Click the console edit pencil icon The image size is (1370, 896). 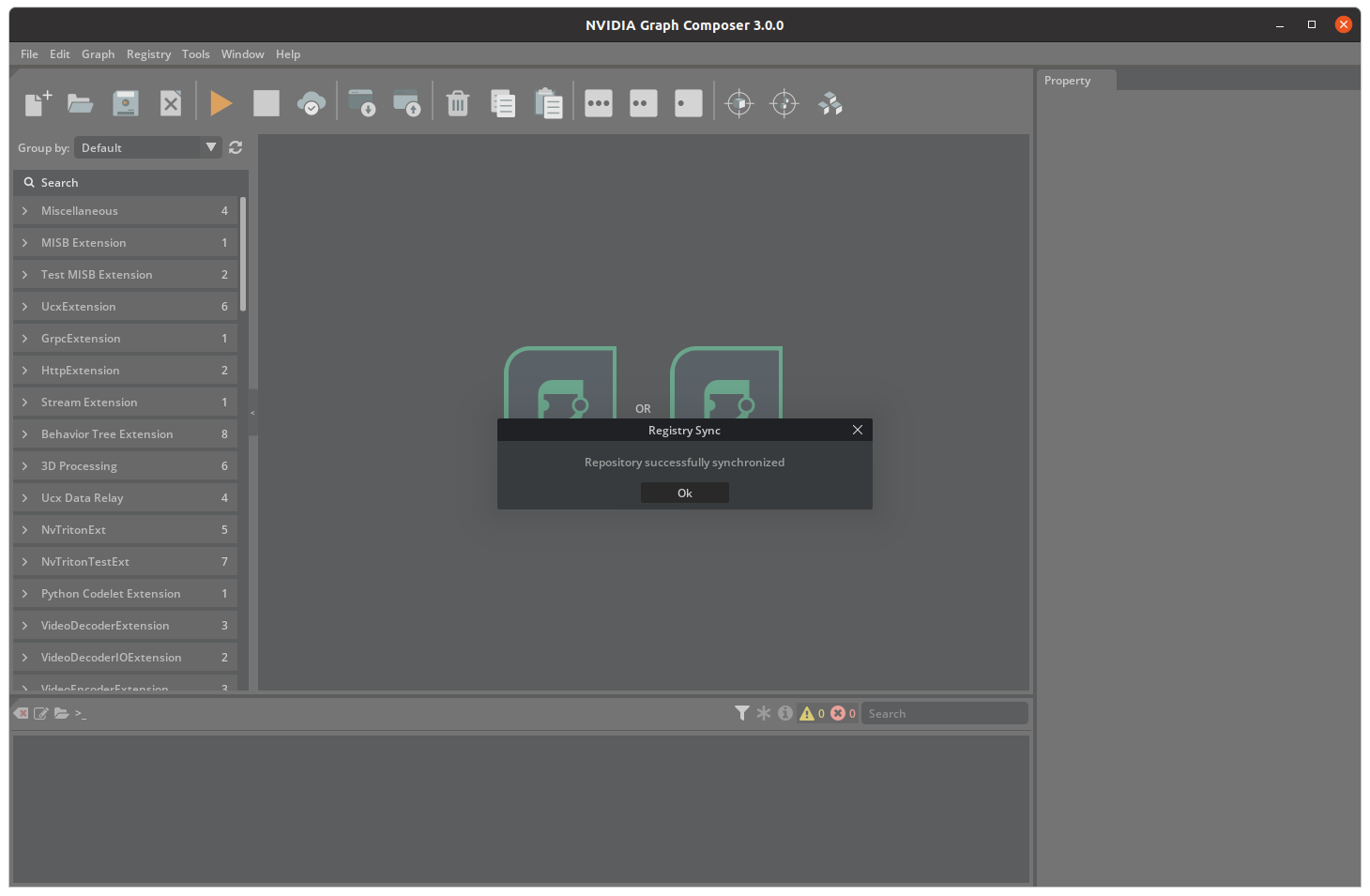[x=41, y=713]
